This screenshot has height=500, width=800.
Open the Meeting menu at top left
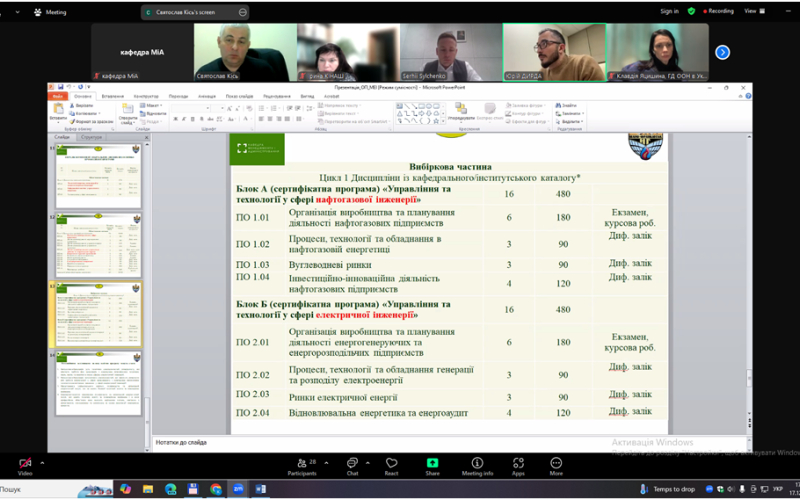click(x=48, y=12)
